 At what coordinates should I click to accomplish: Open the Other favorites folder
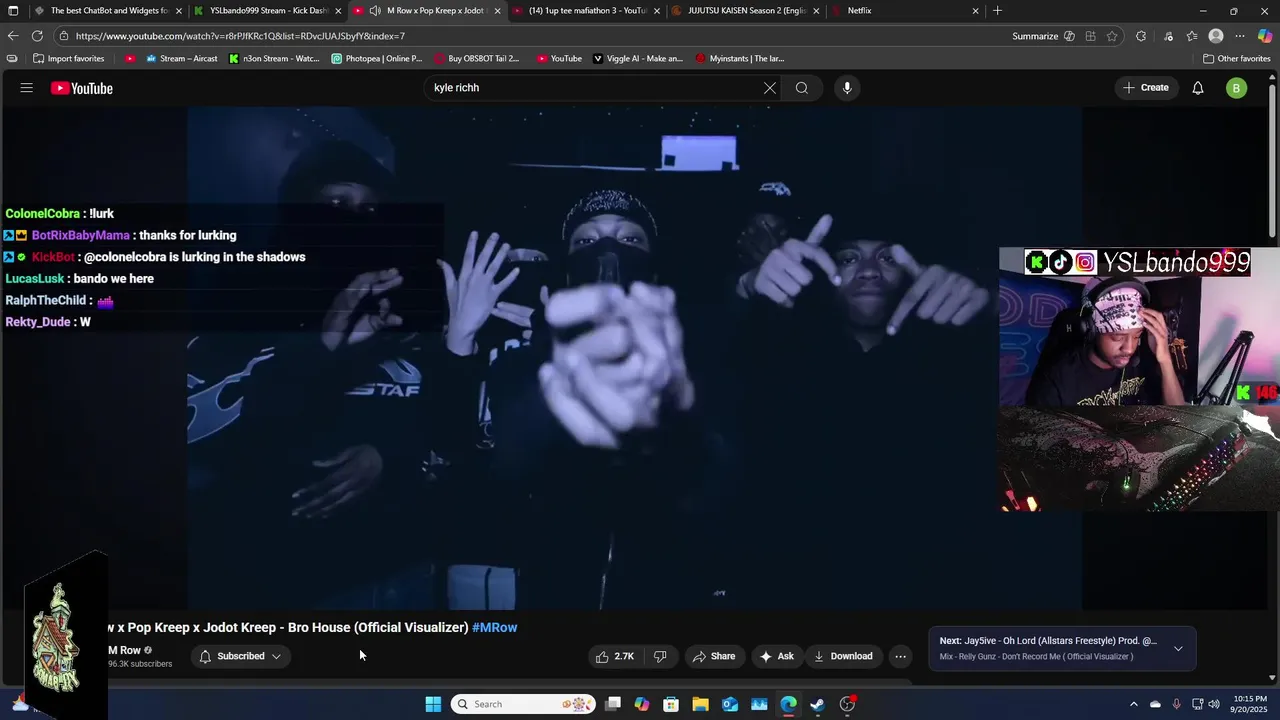click(x=1236, y=59)
